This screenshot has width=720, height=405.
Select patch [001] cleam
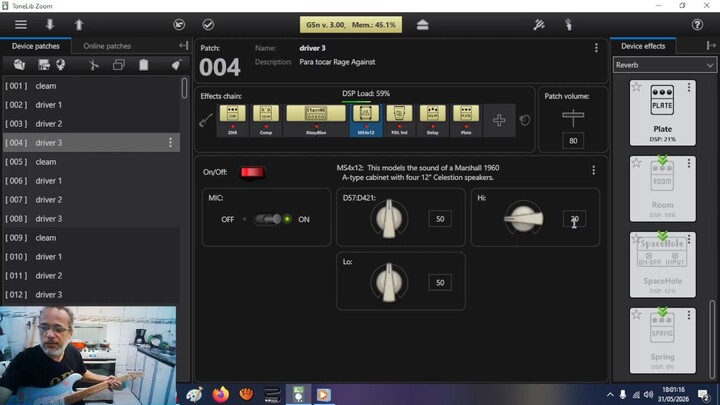point(91,86)
